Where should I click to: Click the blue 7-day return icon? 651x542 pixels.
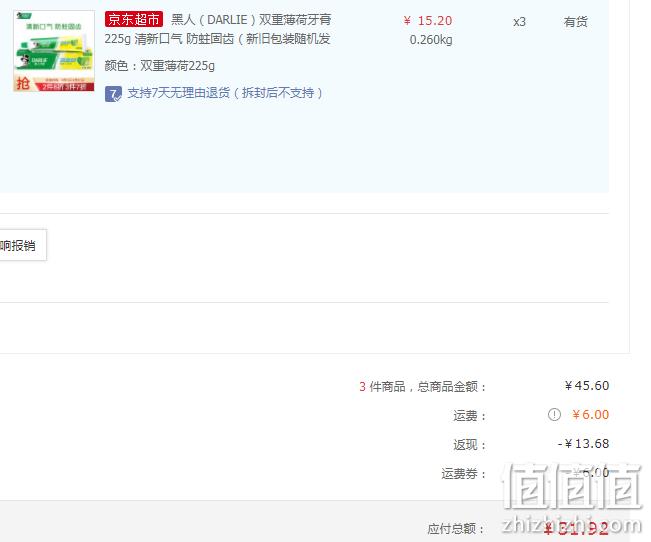click(x=113, y=94)
